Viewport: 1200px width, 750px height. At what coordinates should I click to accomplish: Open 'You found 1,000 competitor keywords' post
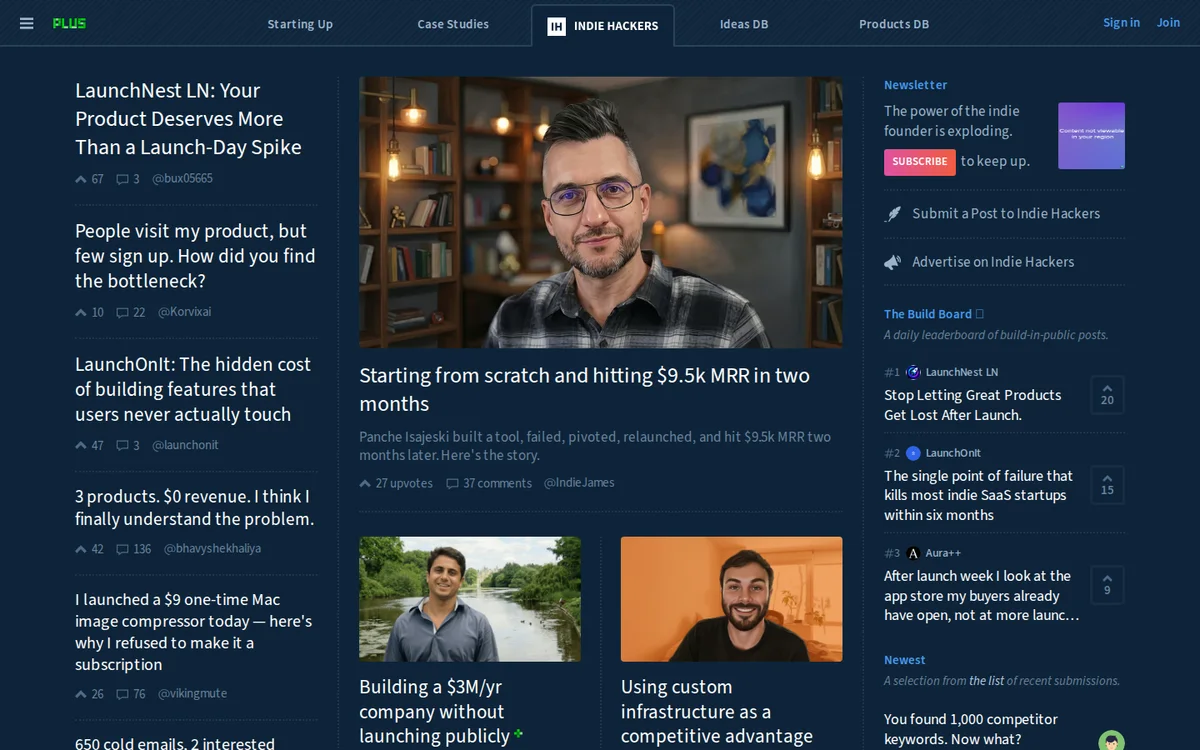click(x=971, y=729)
